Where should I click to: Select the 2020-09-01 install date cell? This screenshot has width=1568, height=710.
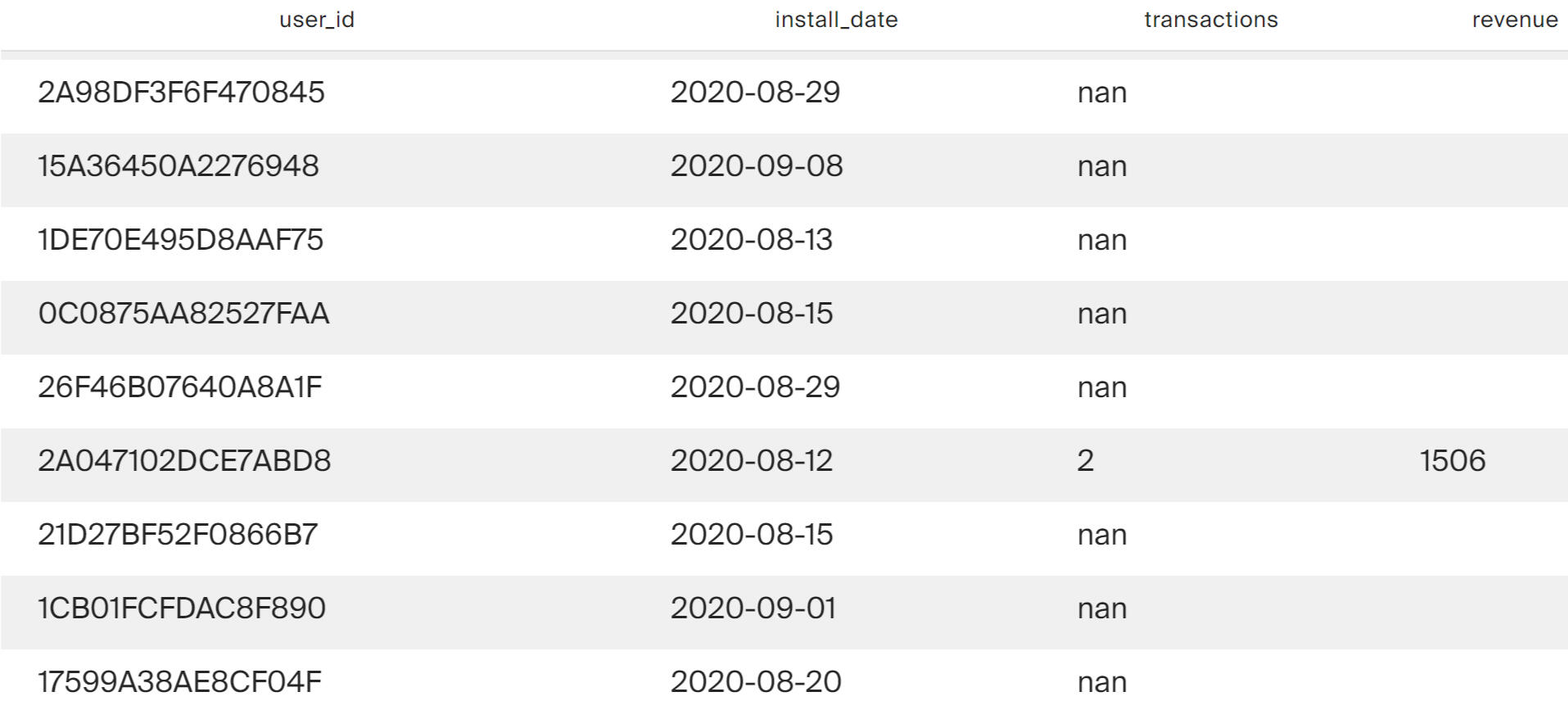pos(752,608)
